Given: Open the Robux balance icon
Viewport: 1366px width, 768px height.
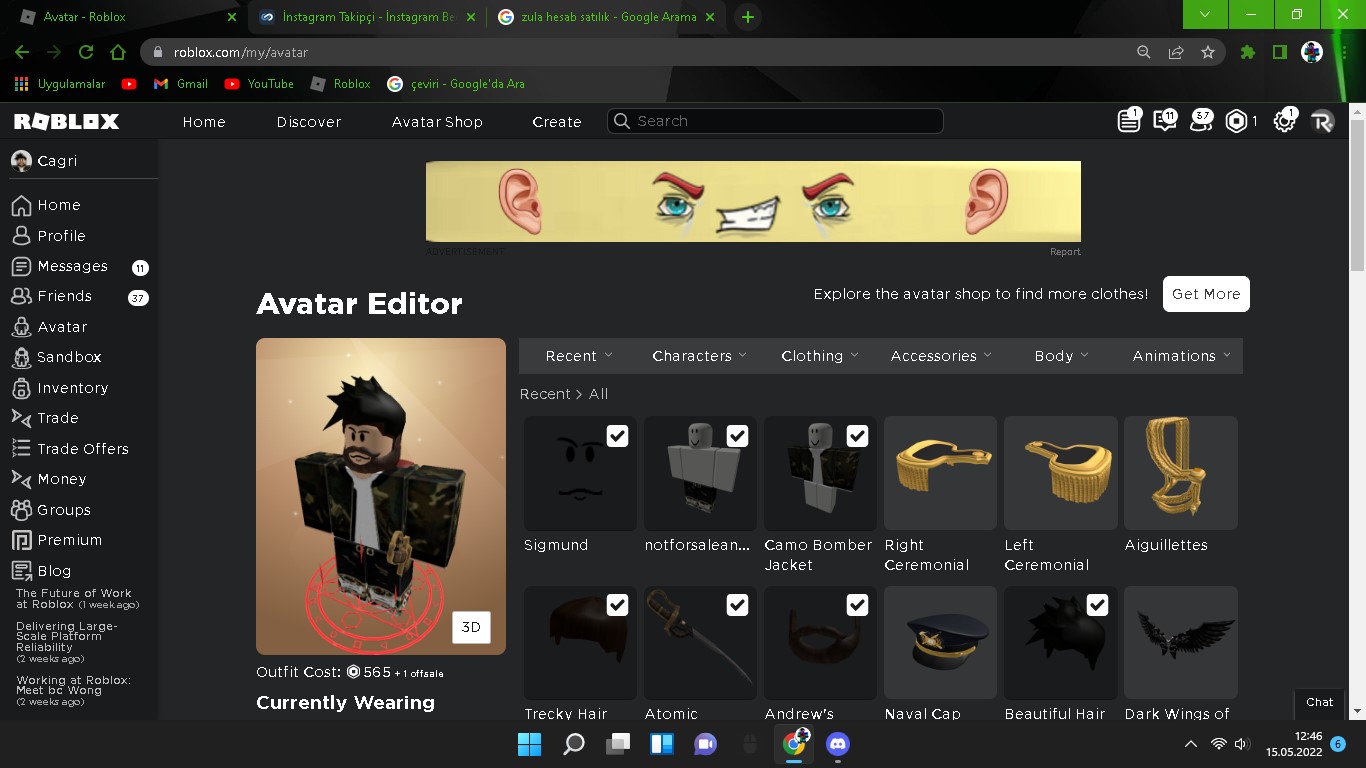Looking at the screenshot, I should (x=1237, y=121).
